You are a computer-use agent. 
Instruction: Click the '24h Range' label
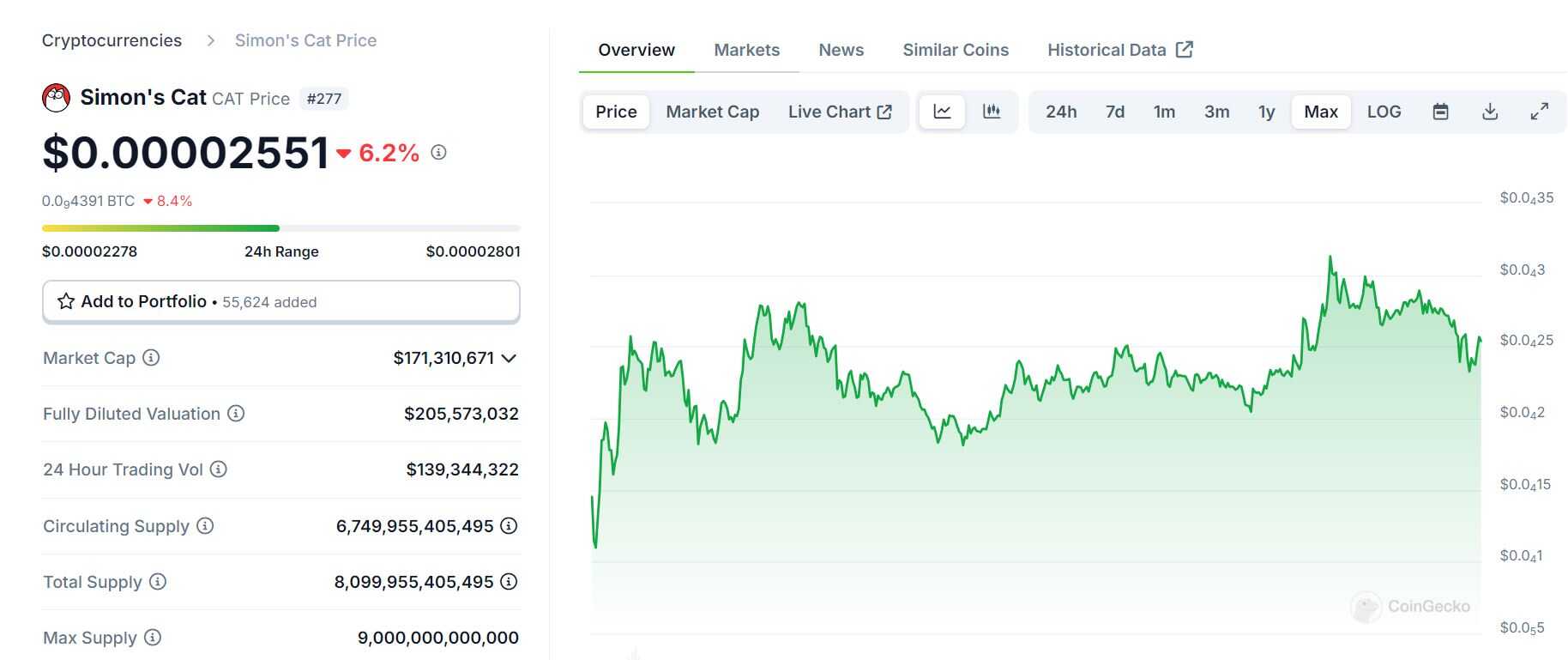281,251
